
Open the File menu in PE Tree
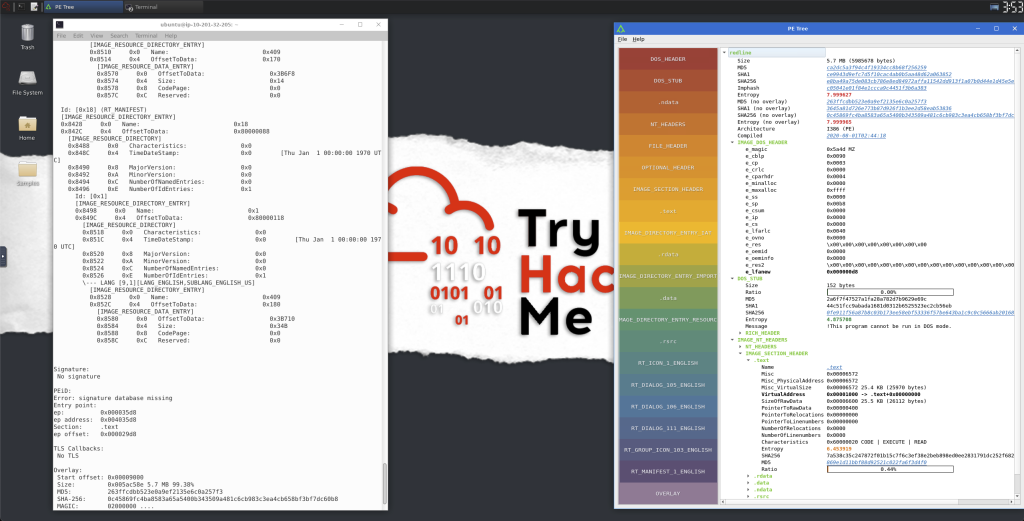622,39
